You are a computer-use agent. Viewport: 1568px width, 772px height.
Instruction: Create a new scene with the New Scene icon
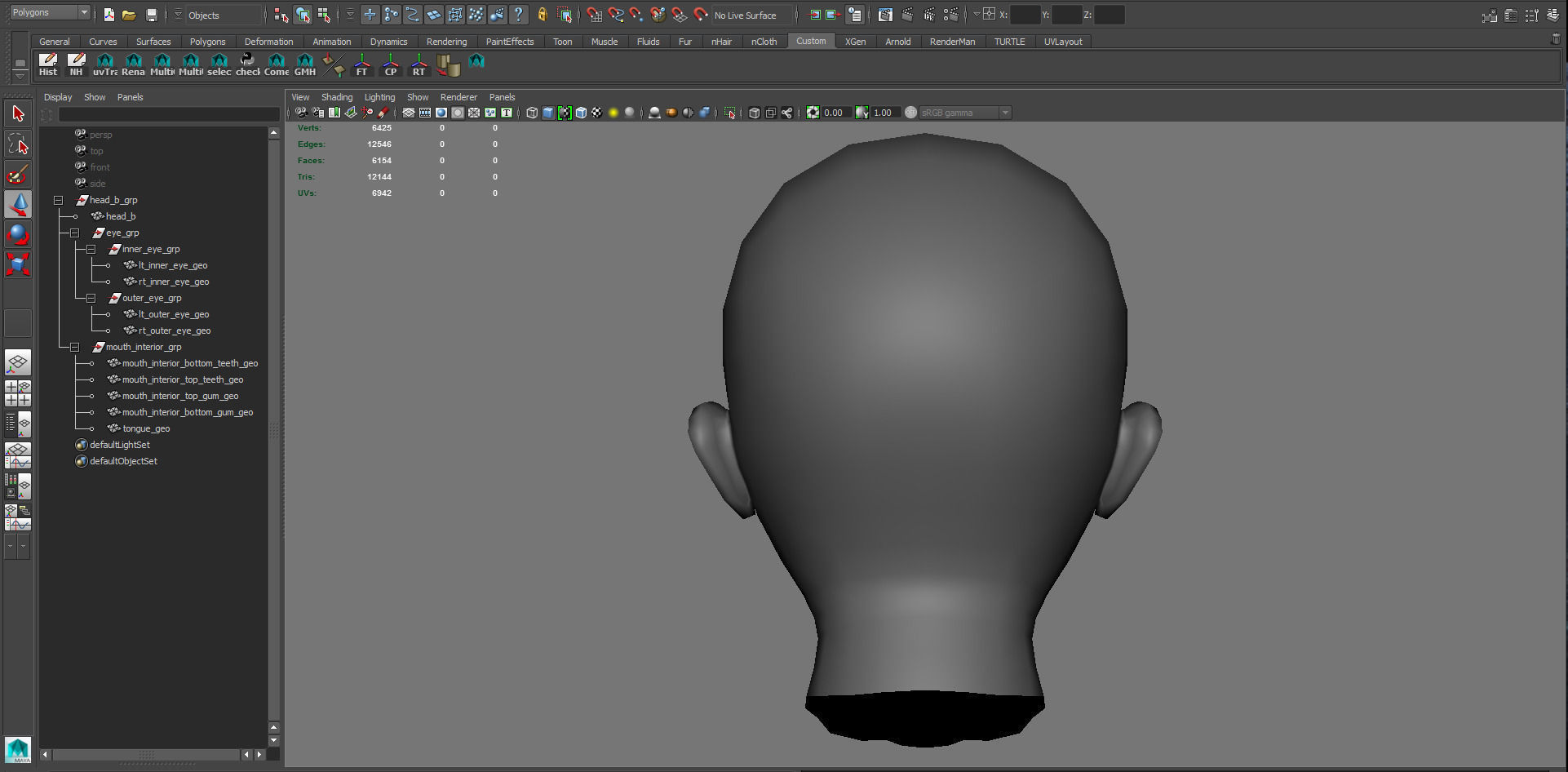(x=109, y=15)
